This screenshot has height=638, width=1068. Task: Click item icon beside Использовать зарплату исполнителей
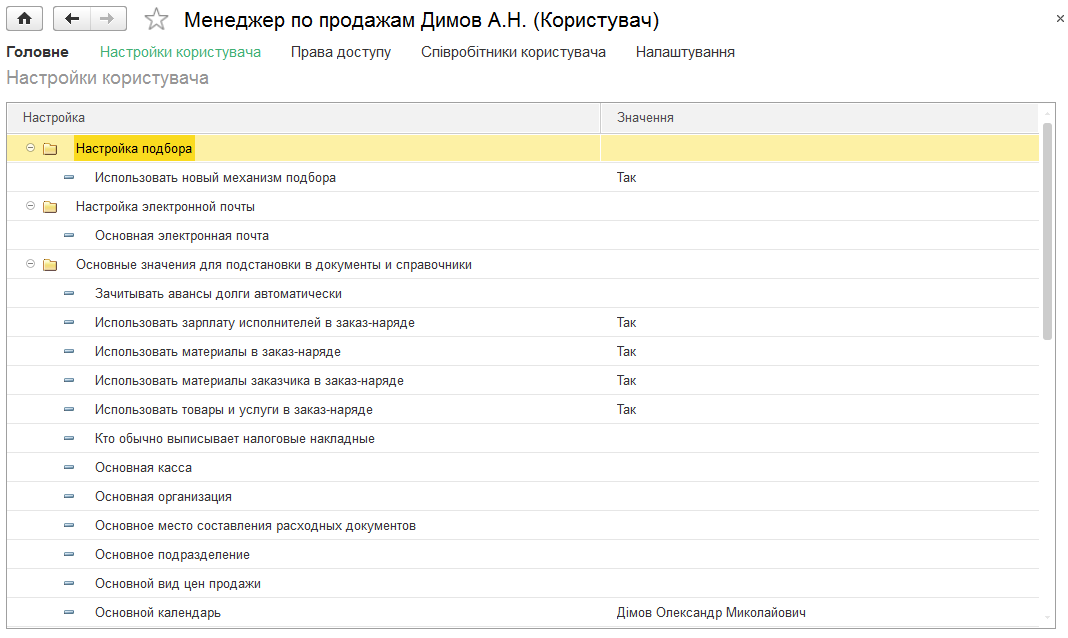pos(69,322)
